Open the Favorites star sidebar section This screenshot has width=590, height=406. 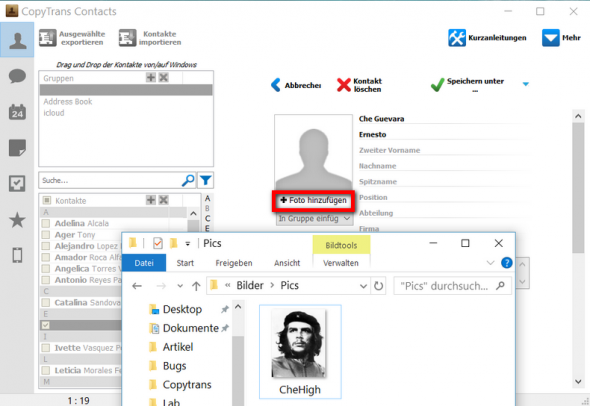(x=17, y=220)
